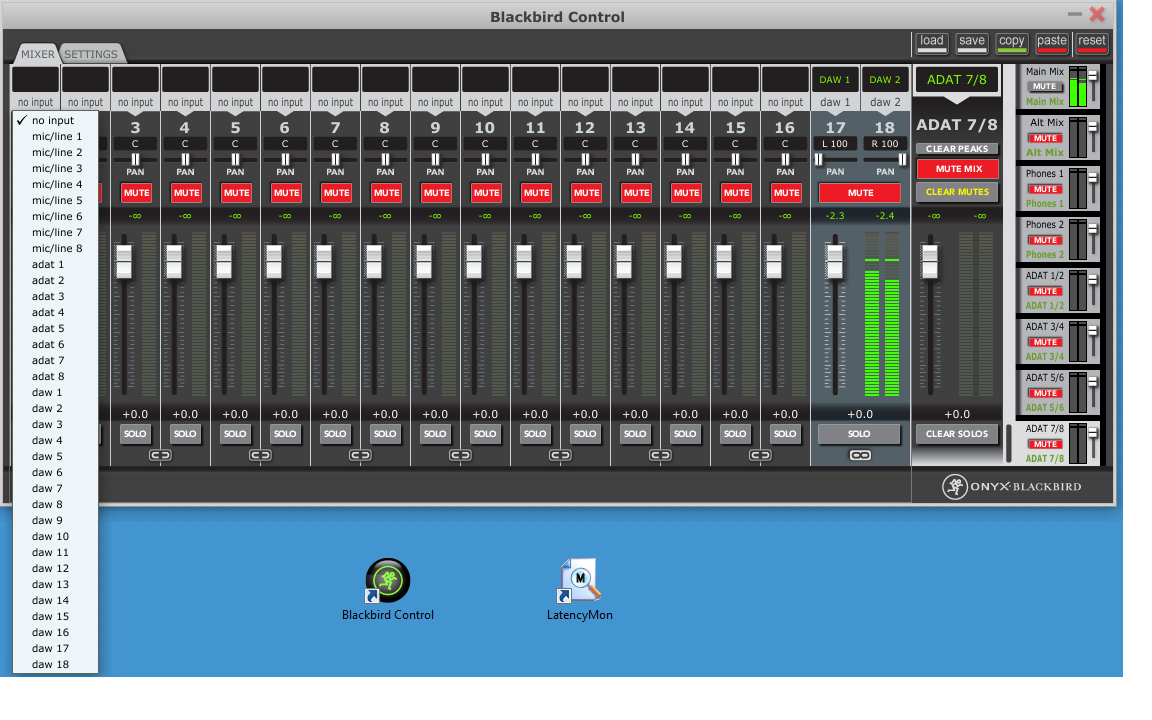1152x720 pixels.
Task: Link channels 5 and 6 with chain icon
Action: tap(260, 455)
